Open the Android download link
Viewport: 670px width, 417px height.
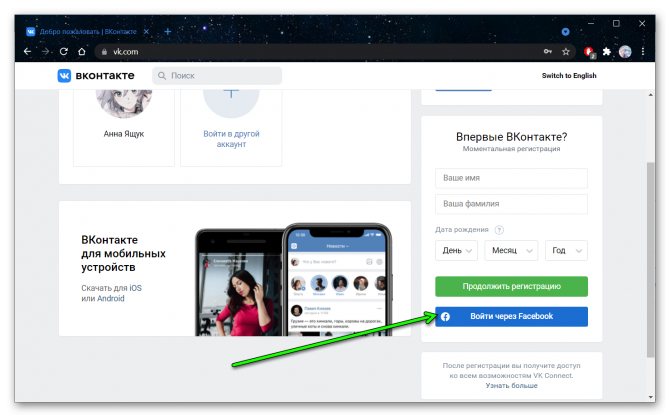pyautogui.click(x=111, y=299)
